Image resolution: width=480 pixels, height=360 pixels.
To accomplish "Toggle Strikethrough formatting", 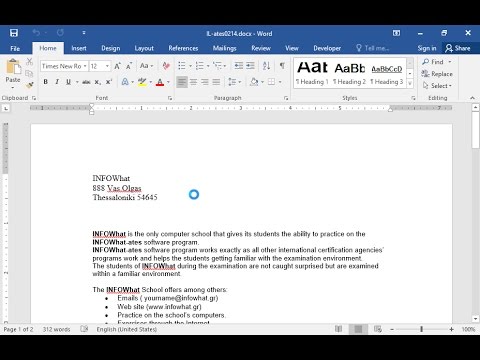I will [x=86, y=82].
